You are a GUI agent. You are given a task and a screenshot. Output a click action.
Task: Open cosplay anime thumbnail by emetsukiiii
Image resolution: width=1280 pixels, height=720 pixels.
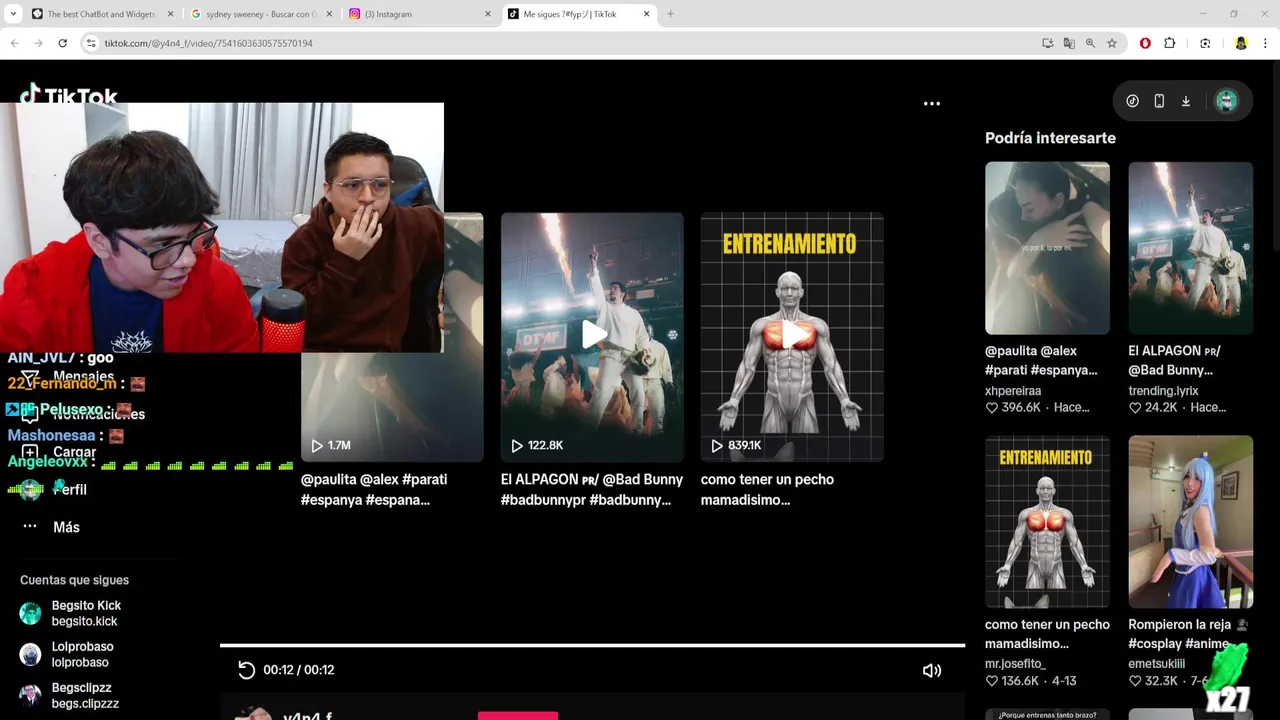click(x=1190, y=521)
